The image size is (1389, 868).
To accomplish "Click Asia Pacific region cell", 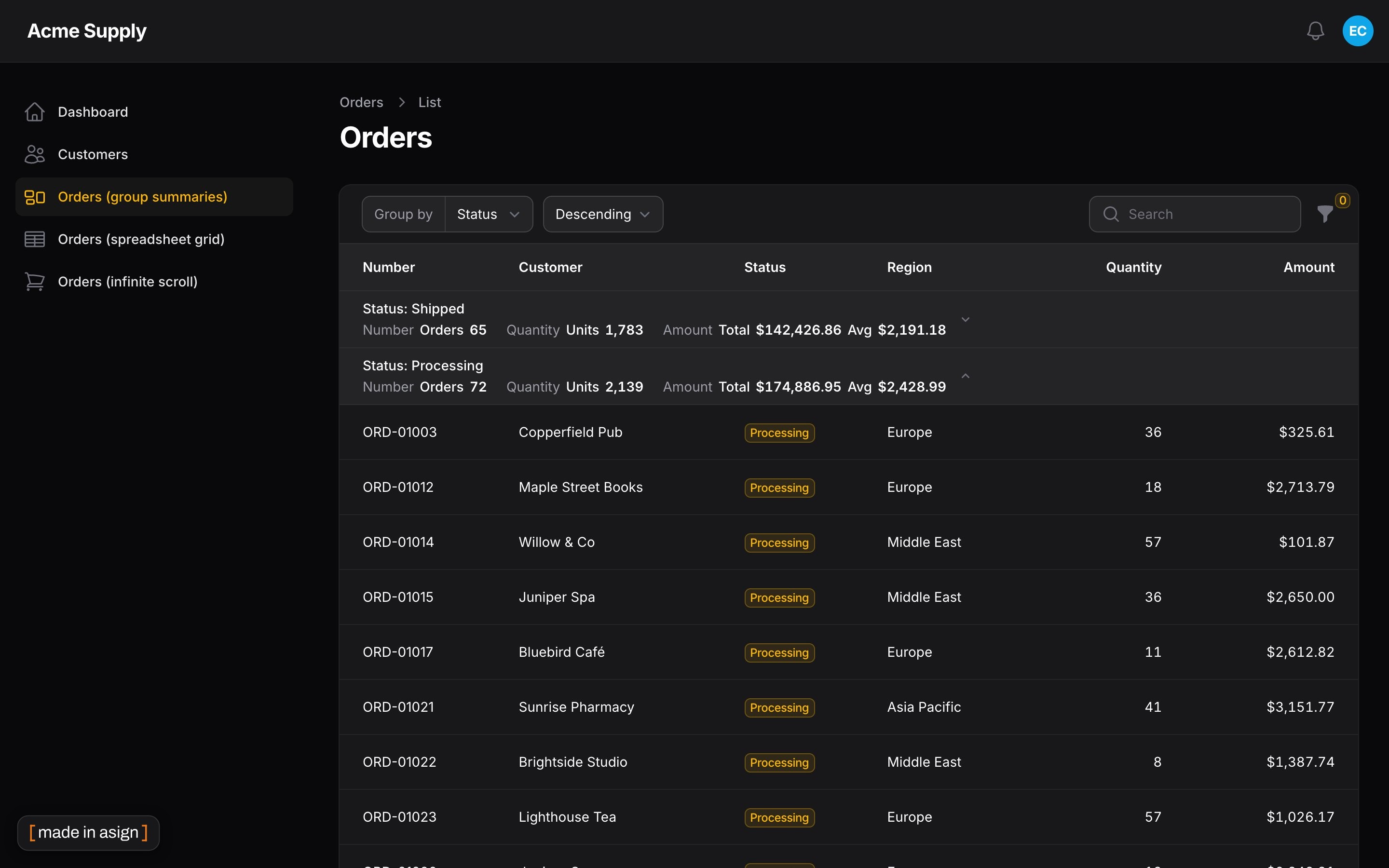I will click(924, 706).
